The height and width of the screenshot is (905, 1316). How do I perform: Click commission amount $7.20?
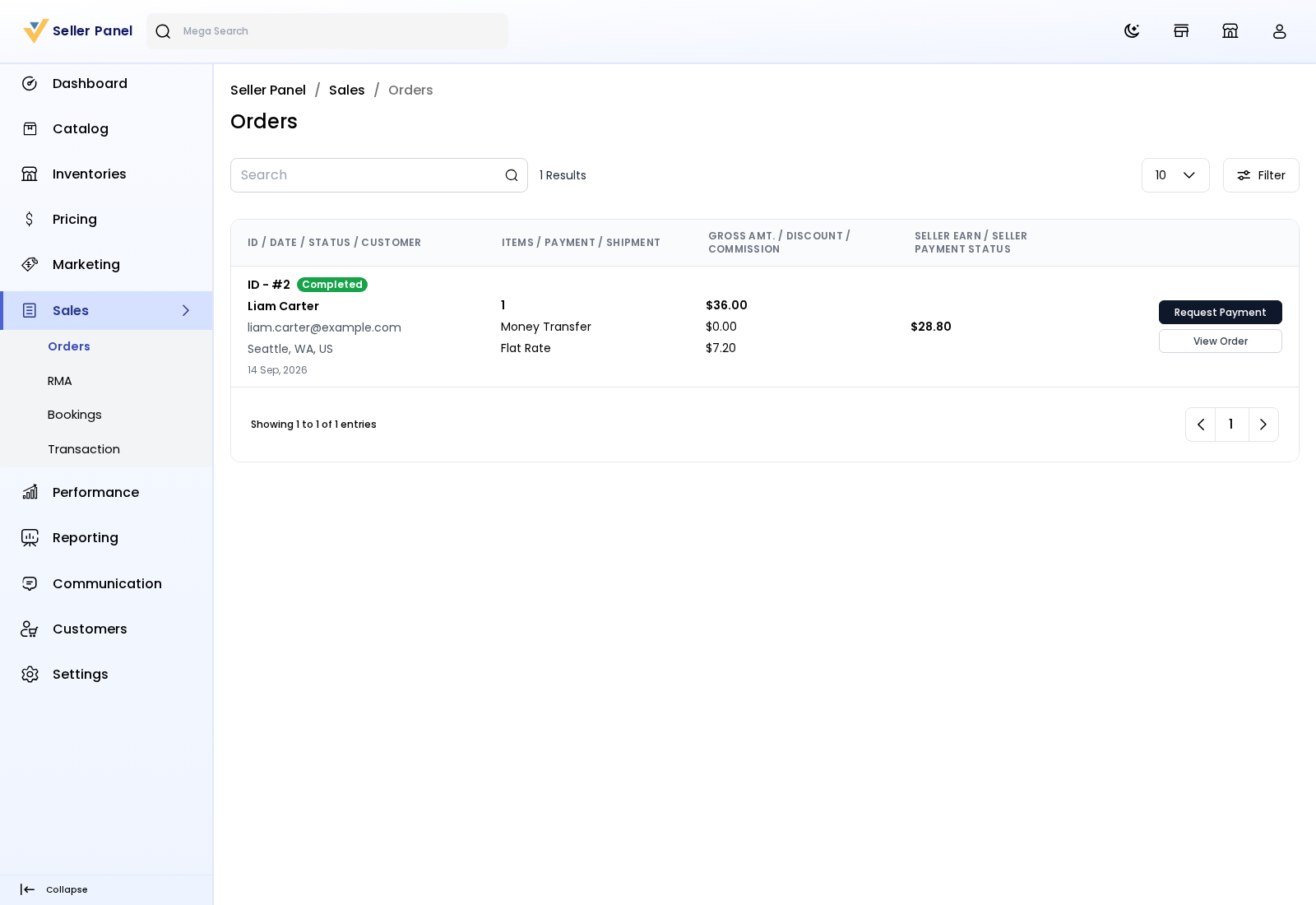pos(721,348)
